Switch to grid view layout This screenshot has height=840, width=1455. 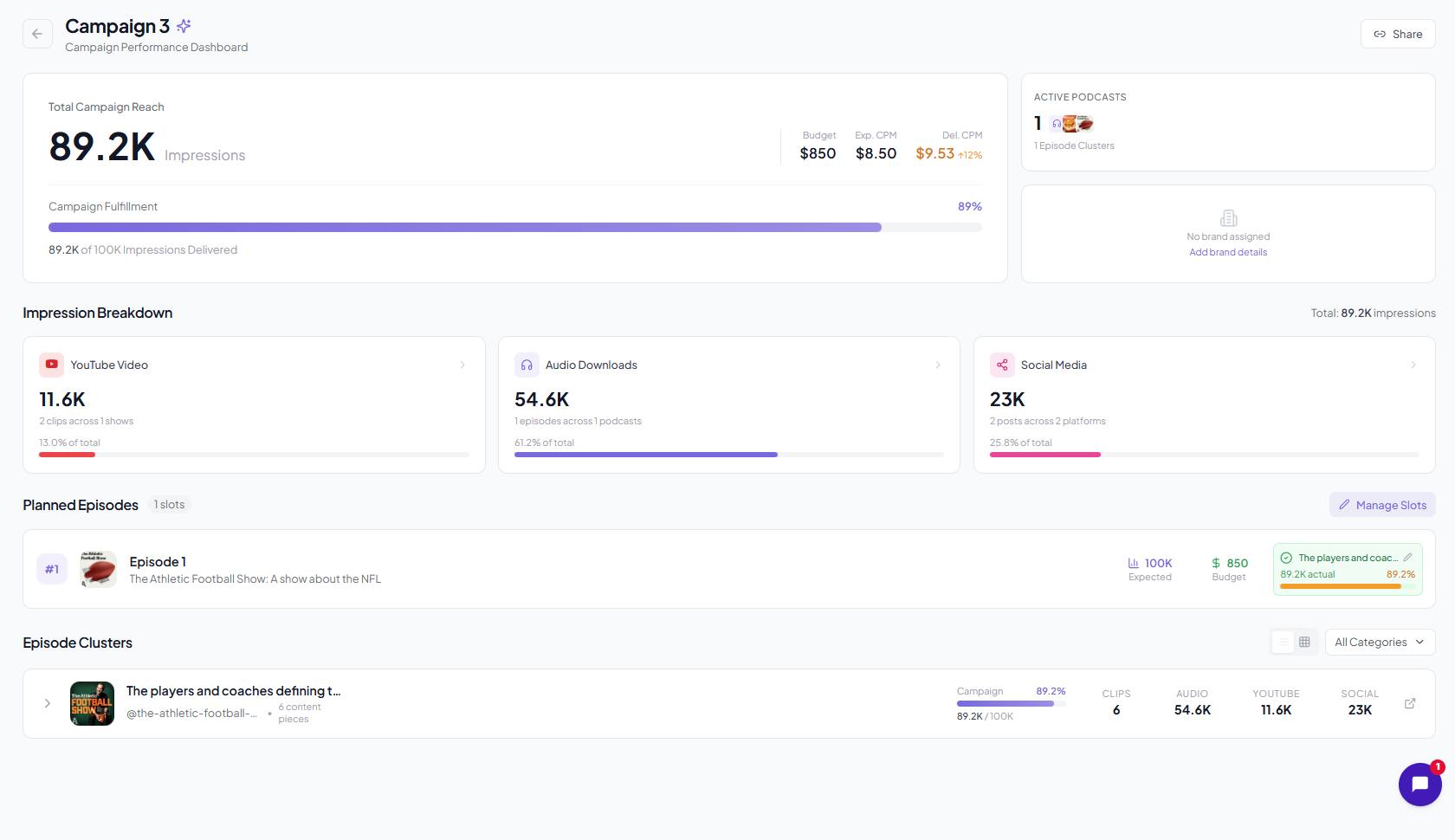[x=1304, y=642]
